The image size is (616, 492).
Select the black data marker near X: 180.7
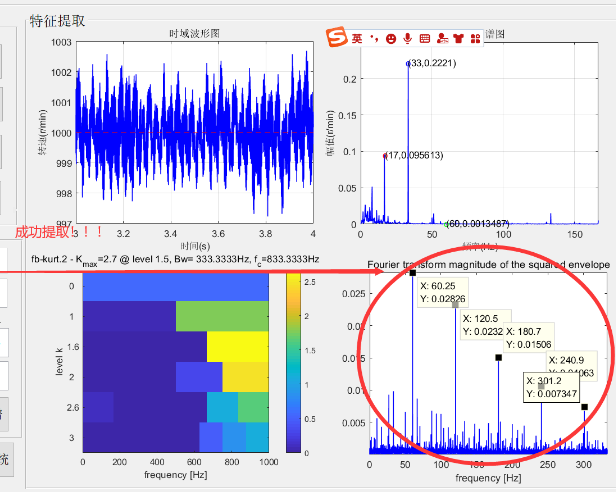499,358
